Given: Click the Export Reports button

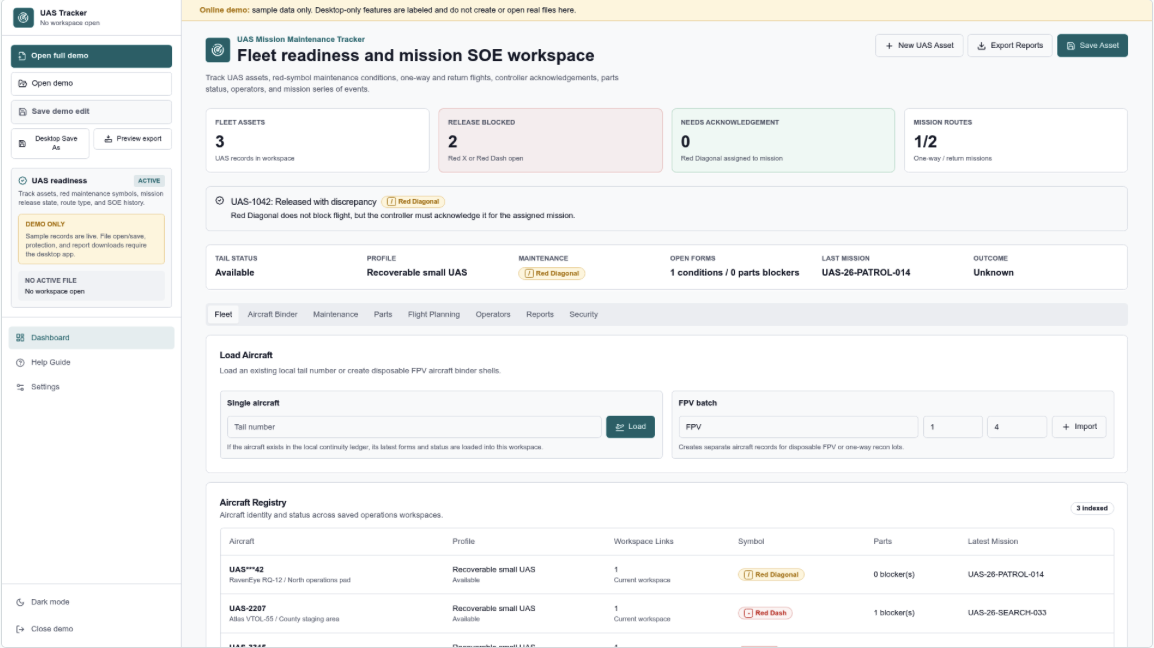Looking at the screenshot, I should coord(1010,46).
